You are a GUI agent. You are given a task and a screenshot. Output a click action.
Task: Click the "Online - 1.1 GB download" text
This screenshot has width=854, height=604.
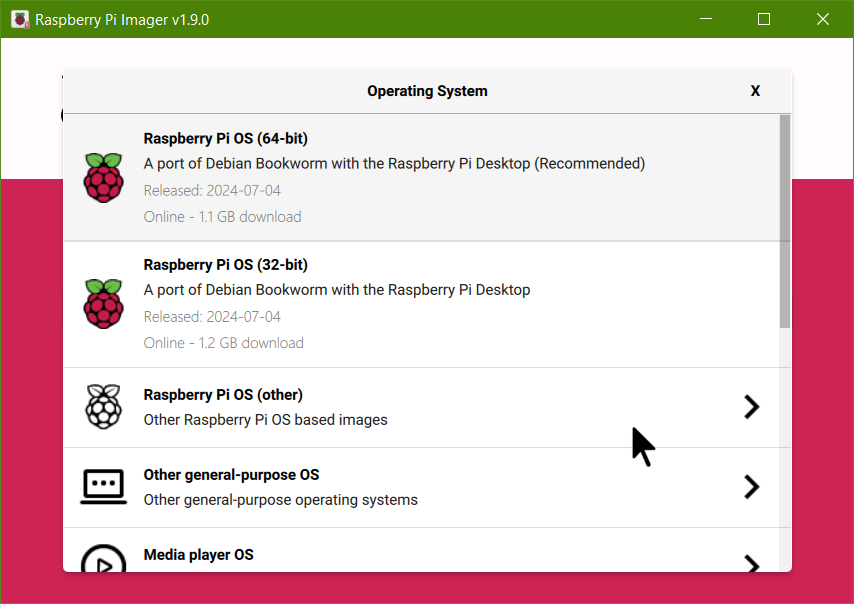point(222,217)
